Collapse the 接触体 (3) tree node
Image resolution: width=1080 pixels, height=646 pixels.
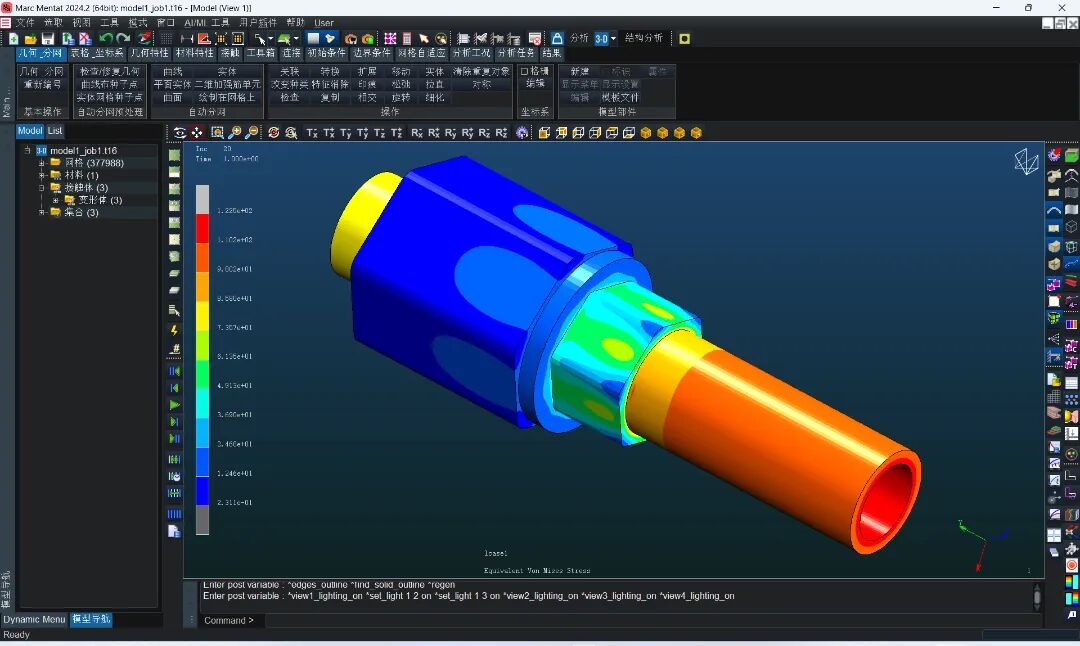pos(42,188)
